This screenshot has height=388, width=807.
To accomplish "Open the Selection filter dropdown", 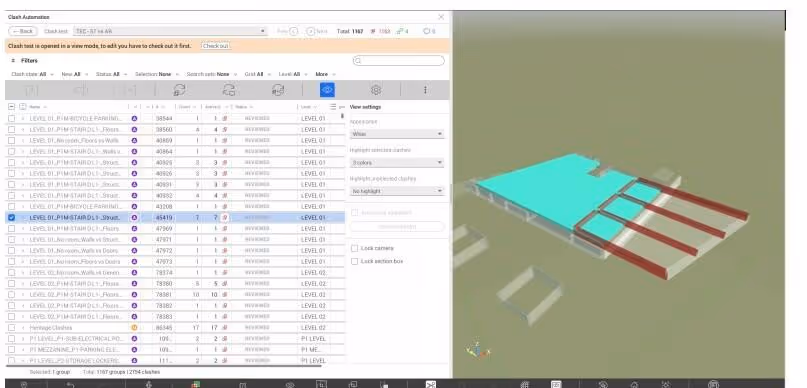I will click(x=156, y=74).
